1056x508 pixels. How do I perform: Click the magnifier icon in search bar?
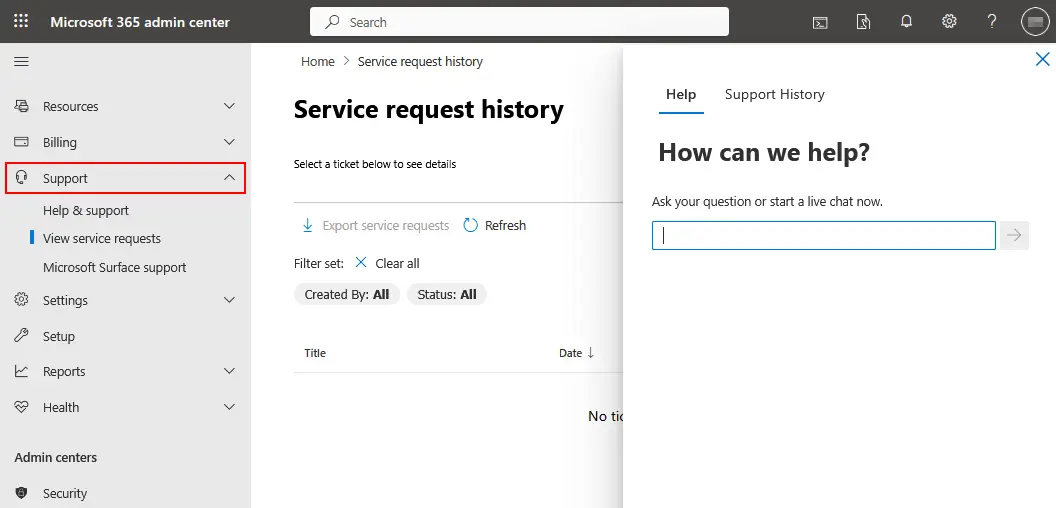click(332, 22)
